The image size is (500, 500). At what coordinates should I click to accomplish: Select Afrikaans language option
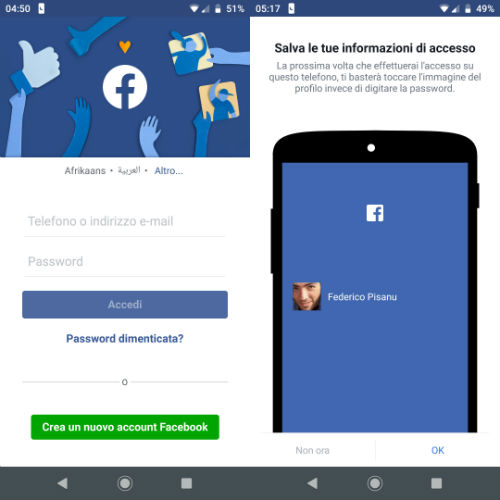coord(85,171)
